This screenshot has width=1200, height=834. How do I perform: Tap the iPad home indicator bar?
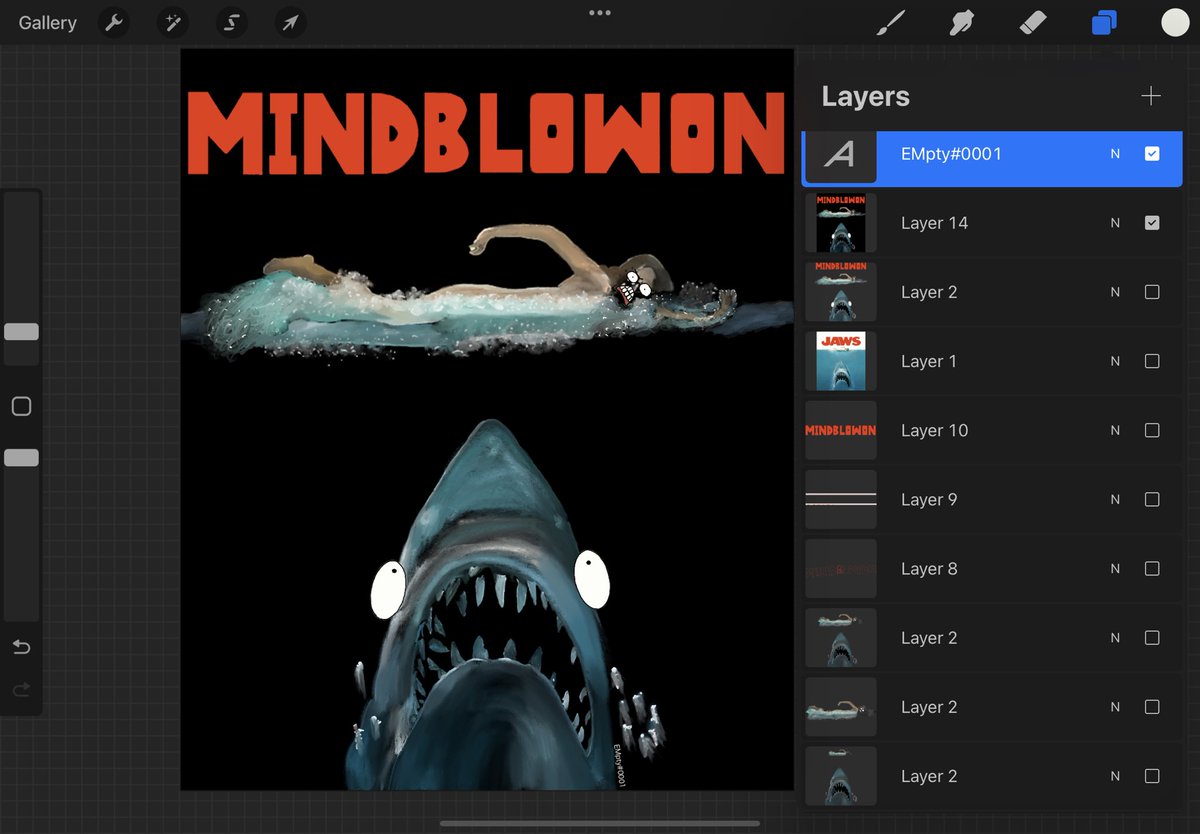point(600,824)
